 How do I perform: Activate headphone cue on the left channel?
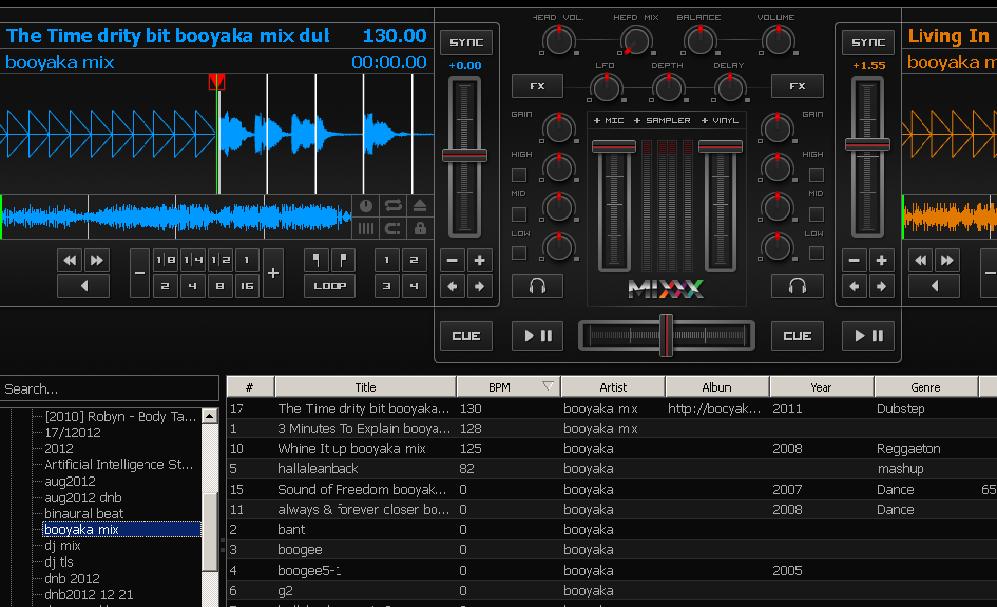pos(537,286)
